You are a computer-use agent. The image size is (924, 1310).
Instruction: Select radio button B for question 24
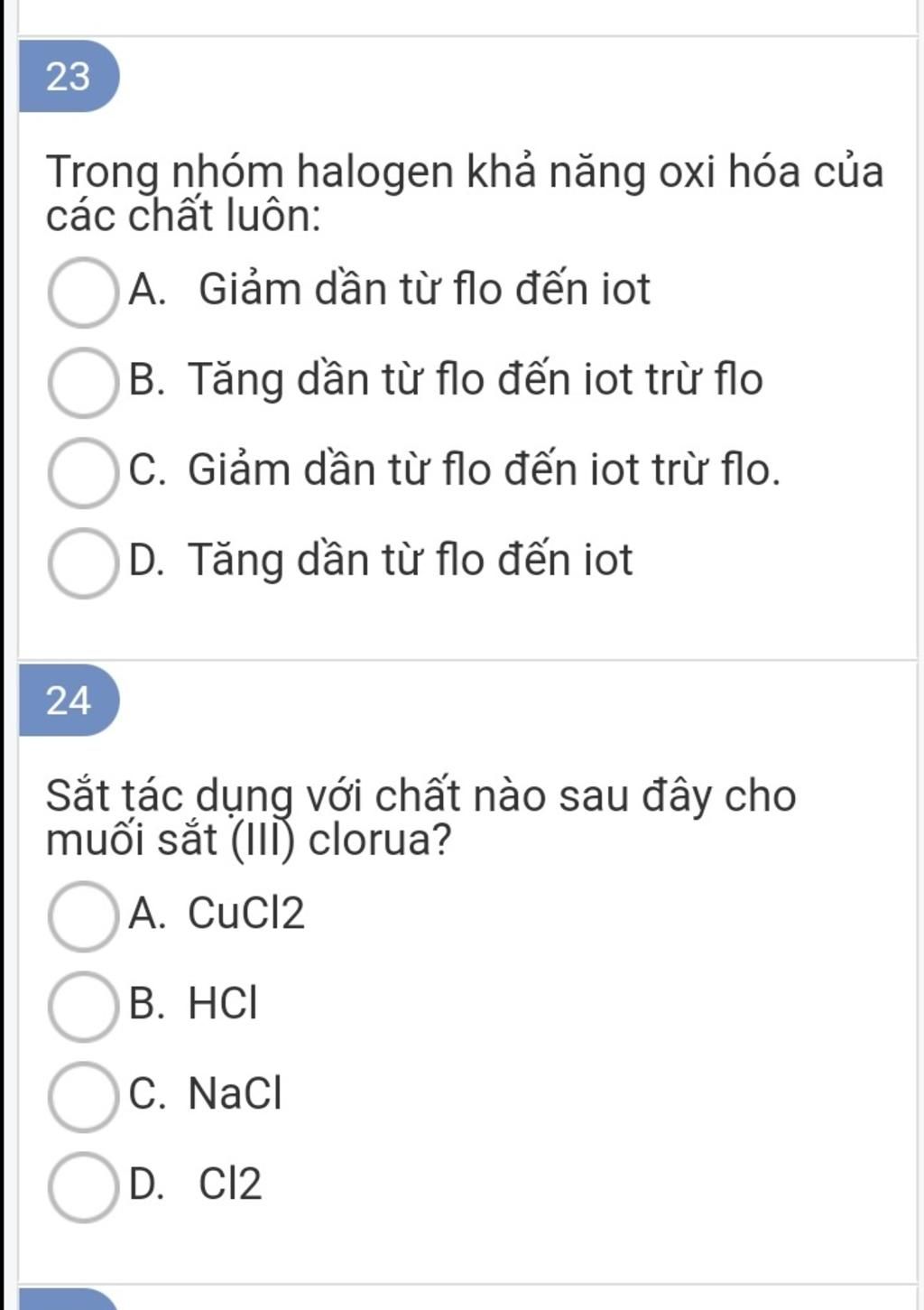click(x=83, y=1006)
